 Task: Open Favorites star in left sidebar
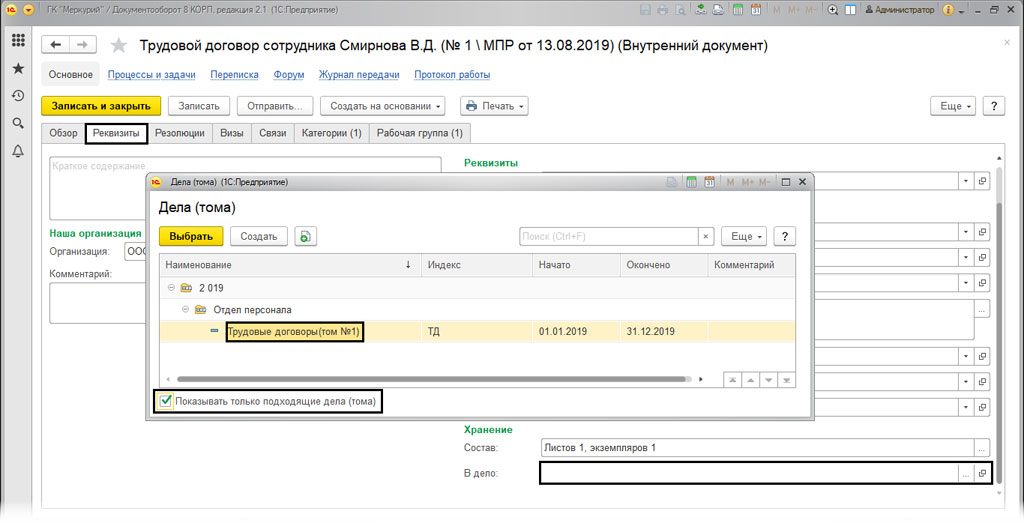tap(18, 69)
